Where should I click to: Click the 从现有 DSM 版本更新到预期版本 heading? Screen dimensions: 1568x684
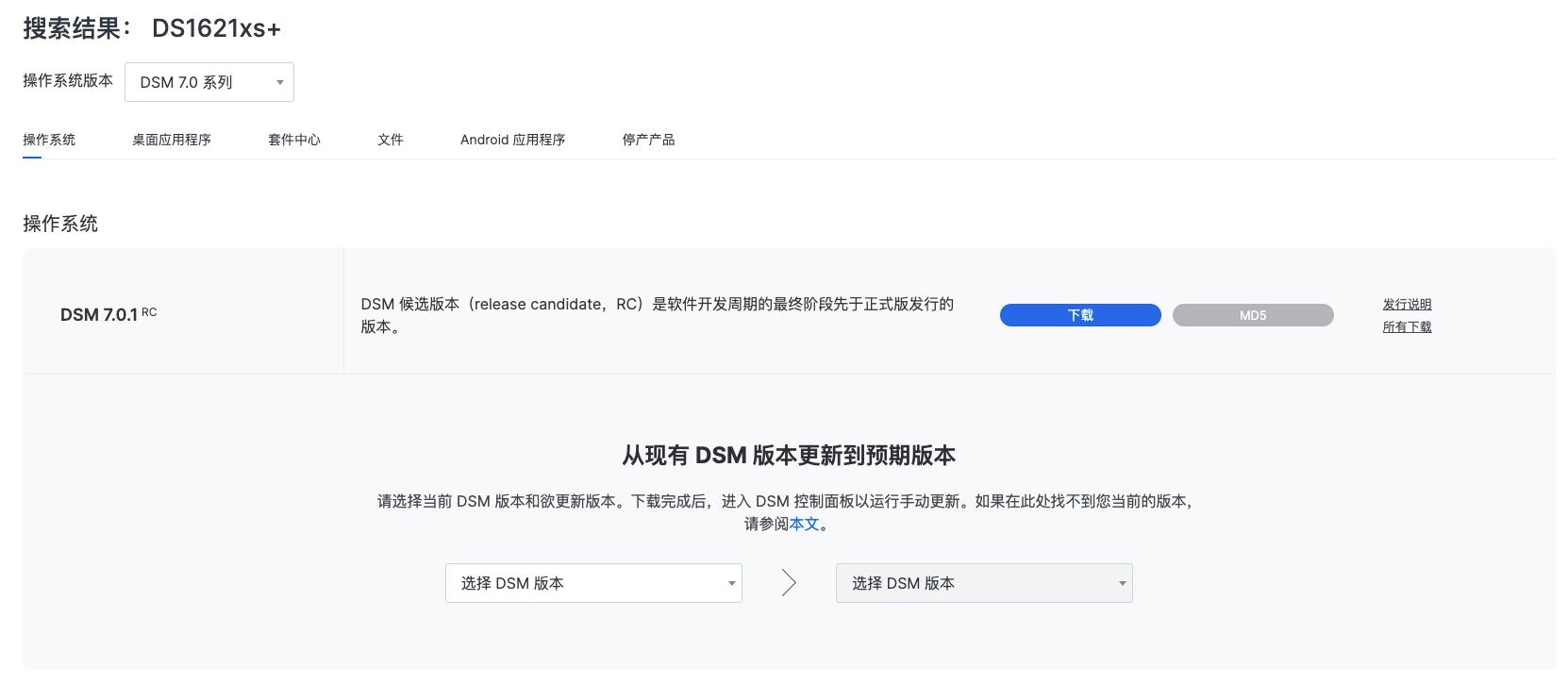[x=789, y=456]
